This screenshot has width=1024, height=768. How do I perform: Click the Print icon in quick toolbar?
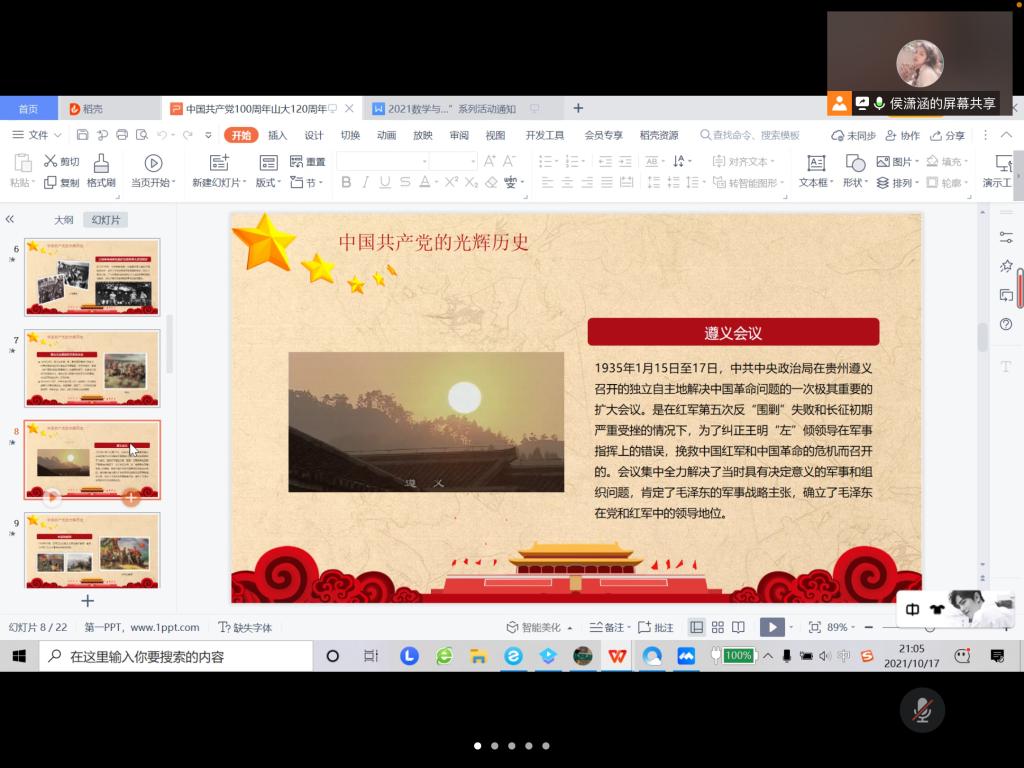point(122,135)
